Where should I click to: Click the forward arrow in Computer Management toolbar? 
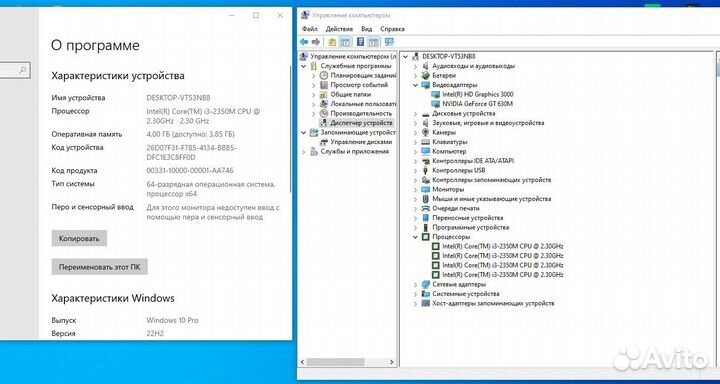tap(316, 42)
